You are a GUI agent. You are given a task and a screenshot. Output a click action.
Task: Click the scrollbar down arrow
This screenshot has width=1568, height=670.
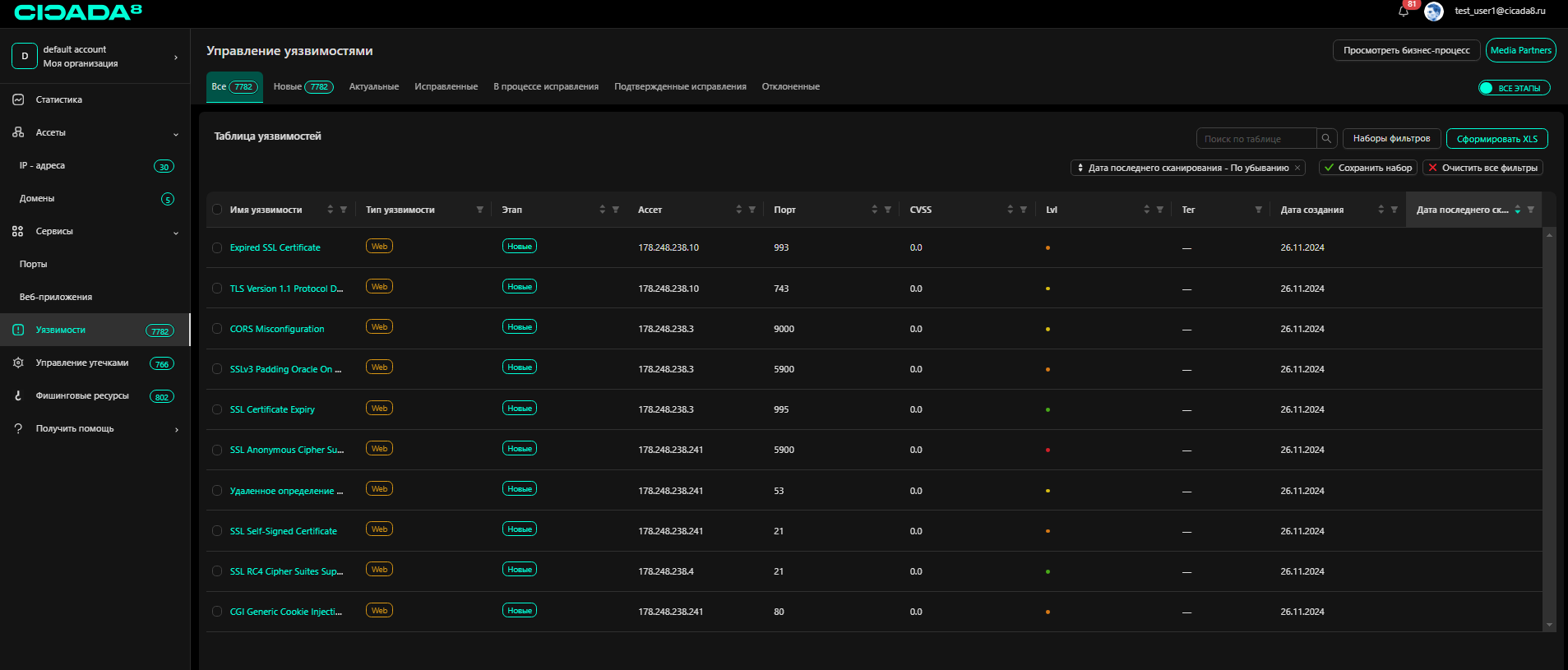click(x=1549, y=625)
